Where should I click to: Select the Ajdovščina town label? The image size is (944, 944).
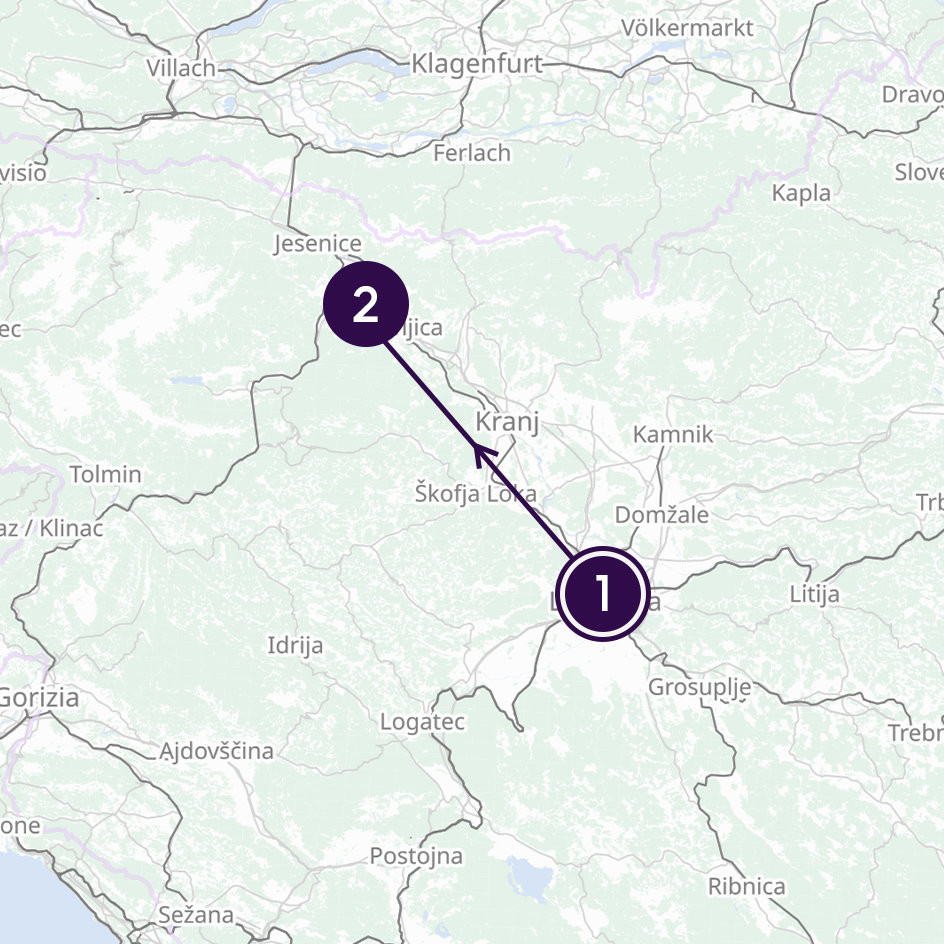click(x=216, y=751)
